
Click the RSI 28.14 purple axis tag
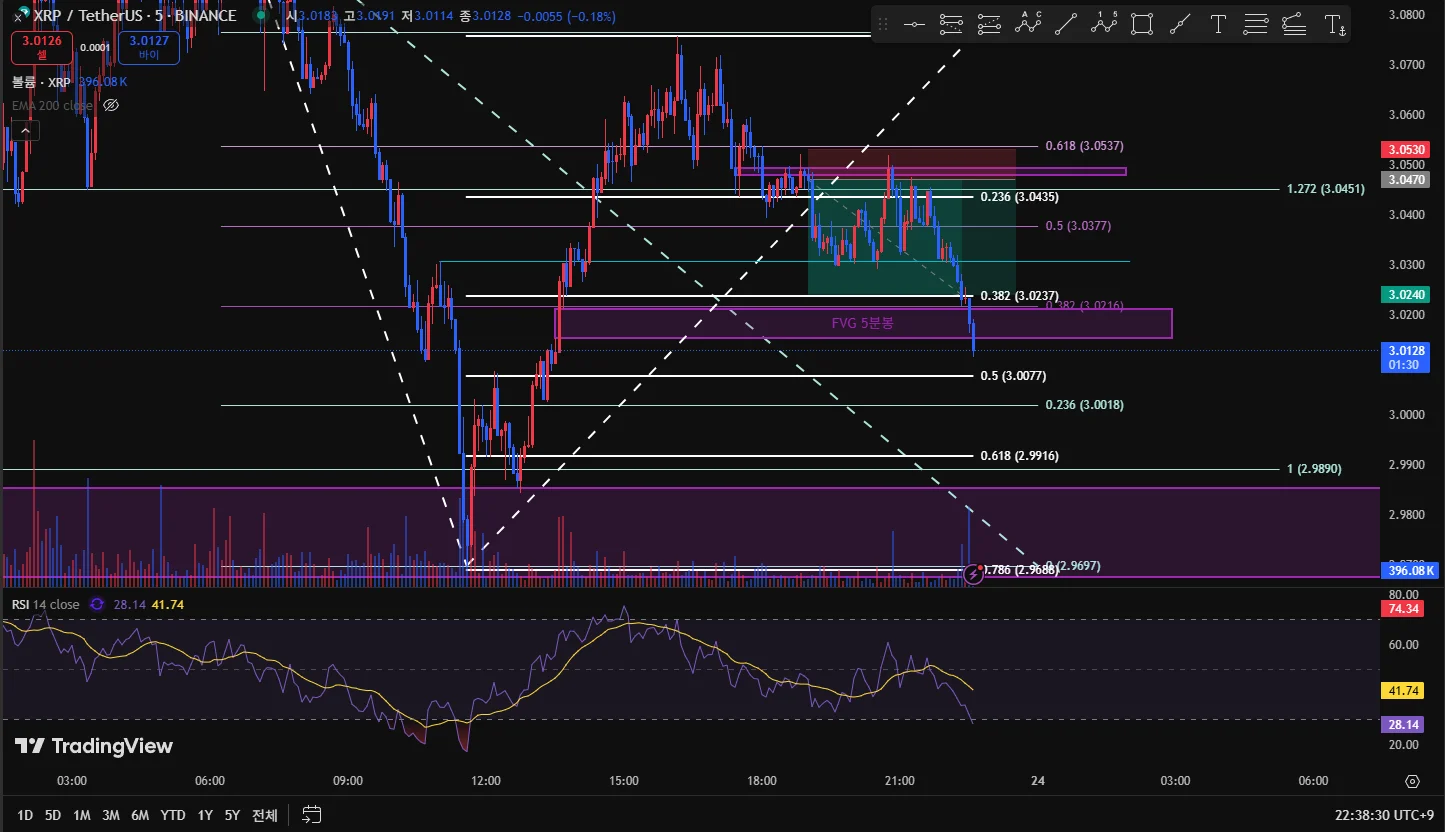click(1403, 725)
